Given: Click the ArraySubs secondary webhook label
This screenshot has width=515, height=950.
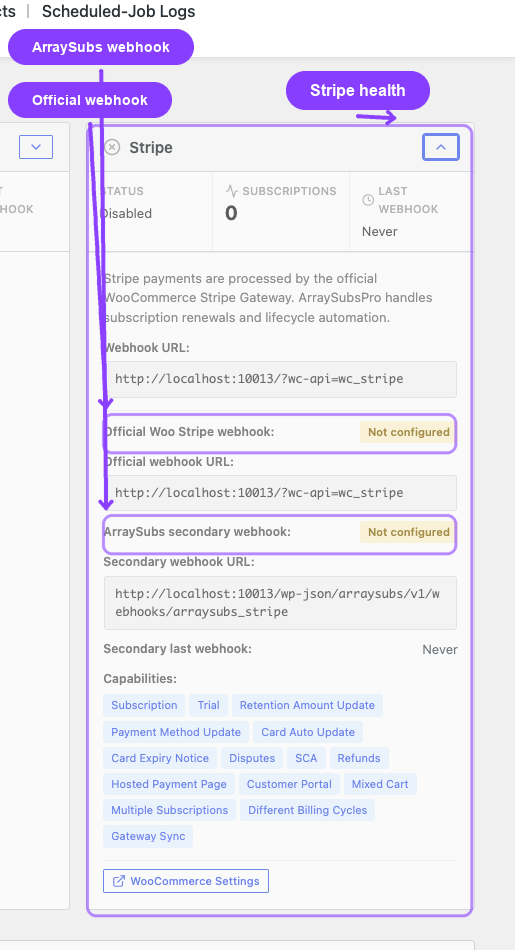Looking at the screenshot, I should (x=197, y=532).
